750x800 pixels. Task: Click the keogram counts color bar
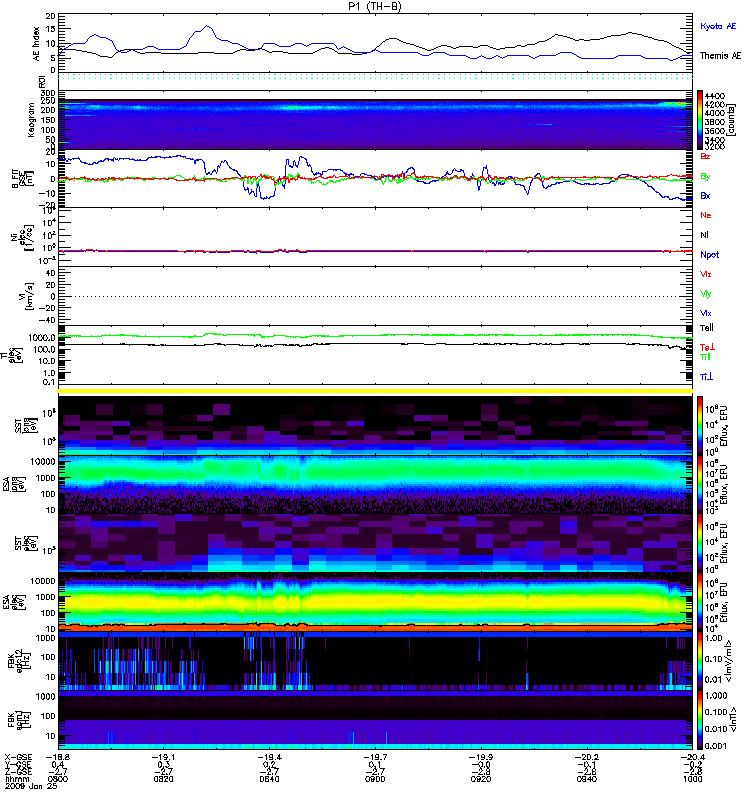coord(700,120)
